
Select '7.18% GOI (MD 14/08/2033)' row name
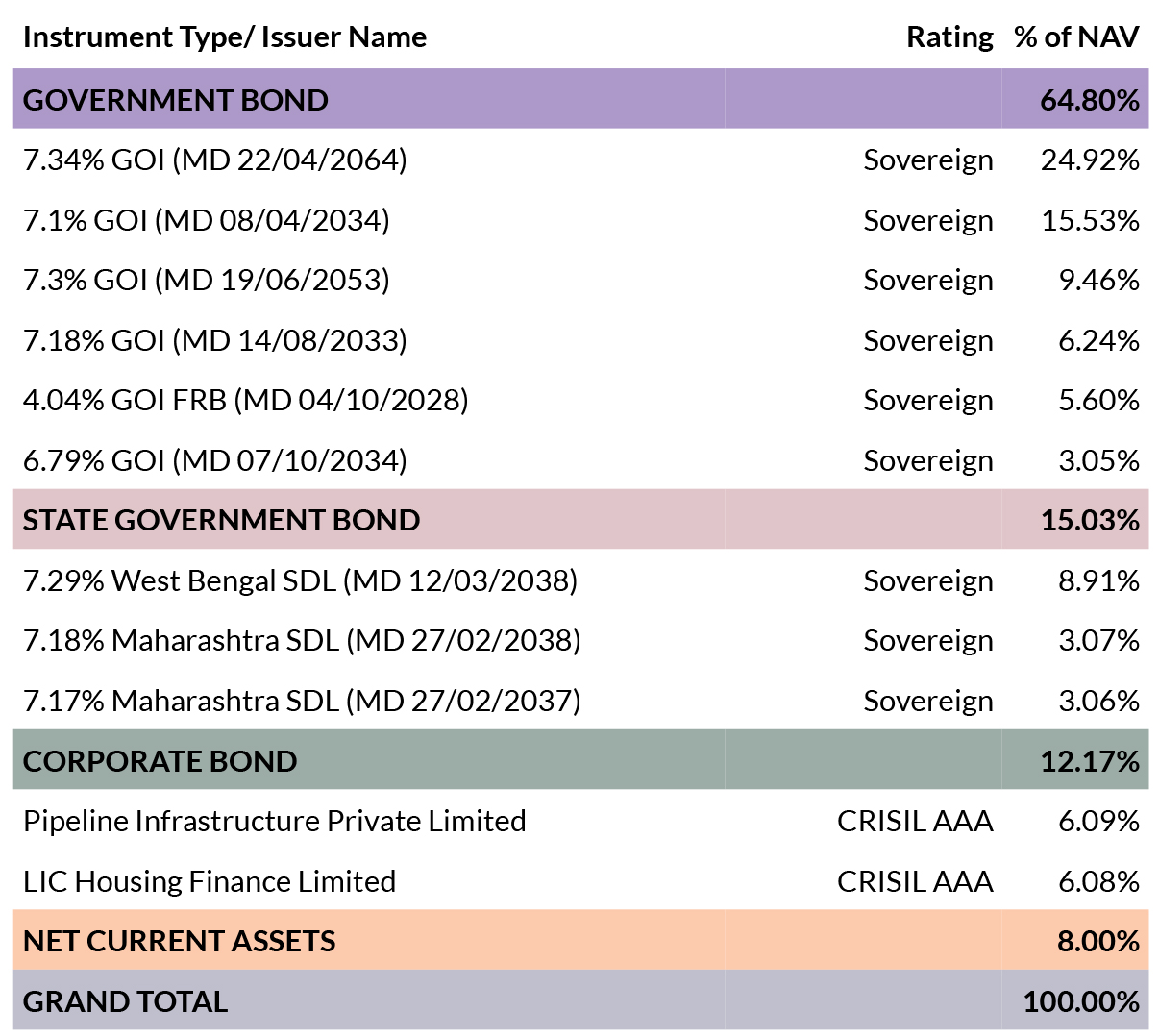pos(215,340)
